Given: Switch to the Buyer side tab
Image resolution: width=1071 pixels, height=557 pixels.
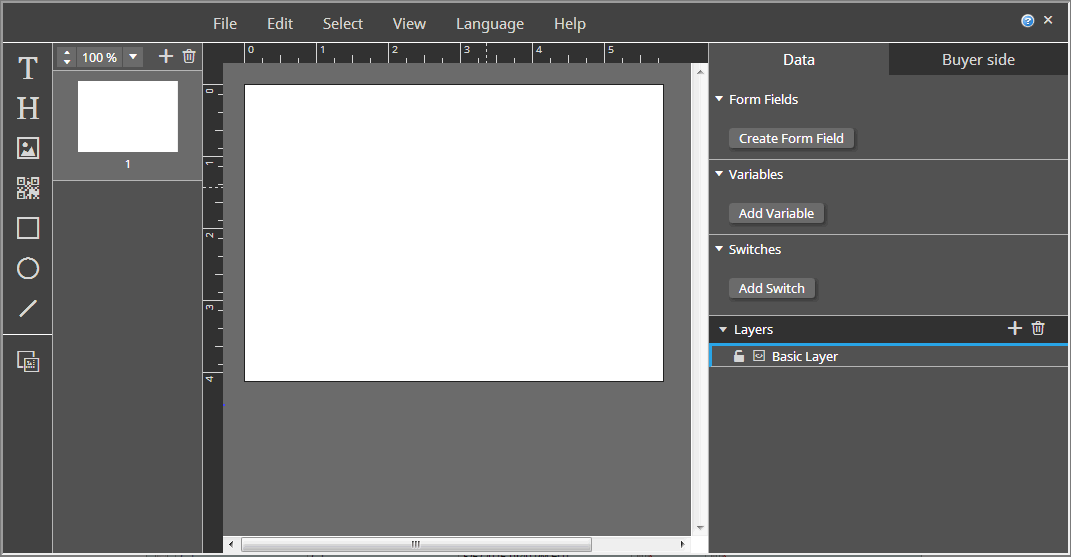Looking at the screenshot, I should coord(978,60).
